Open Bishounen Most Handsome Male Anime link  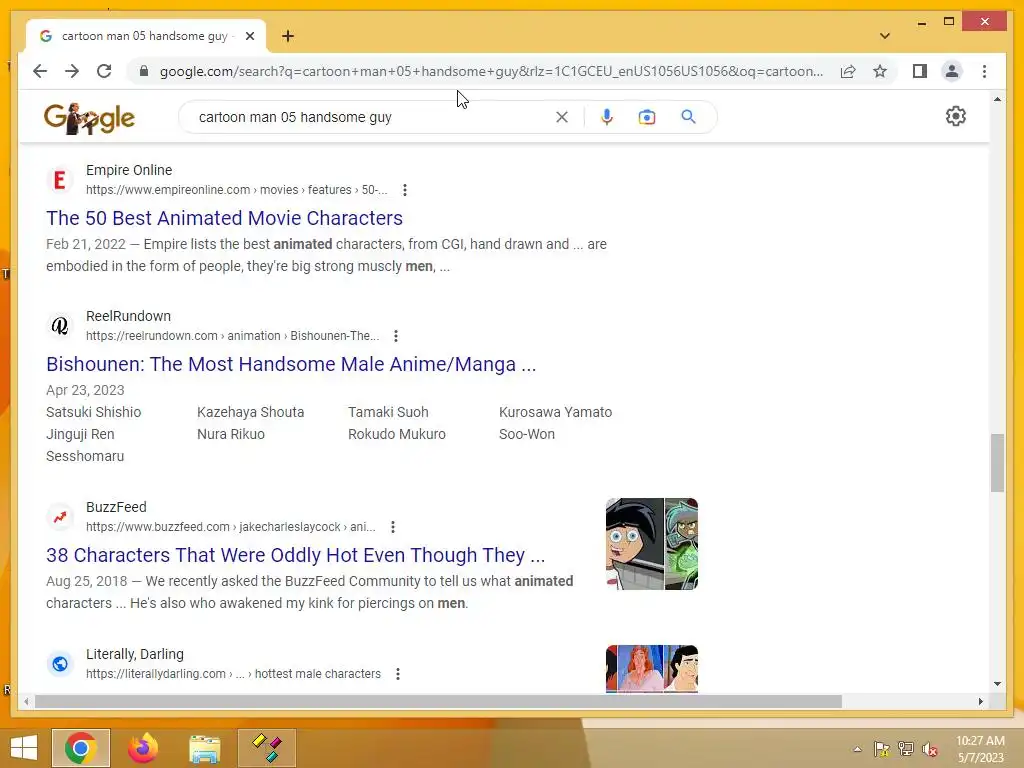(x=291, y=364)
